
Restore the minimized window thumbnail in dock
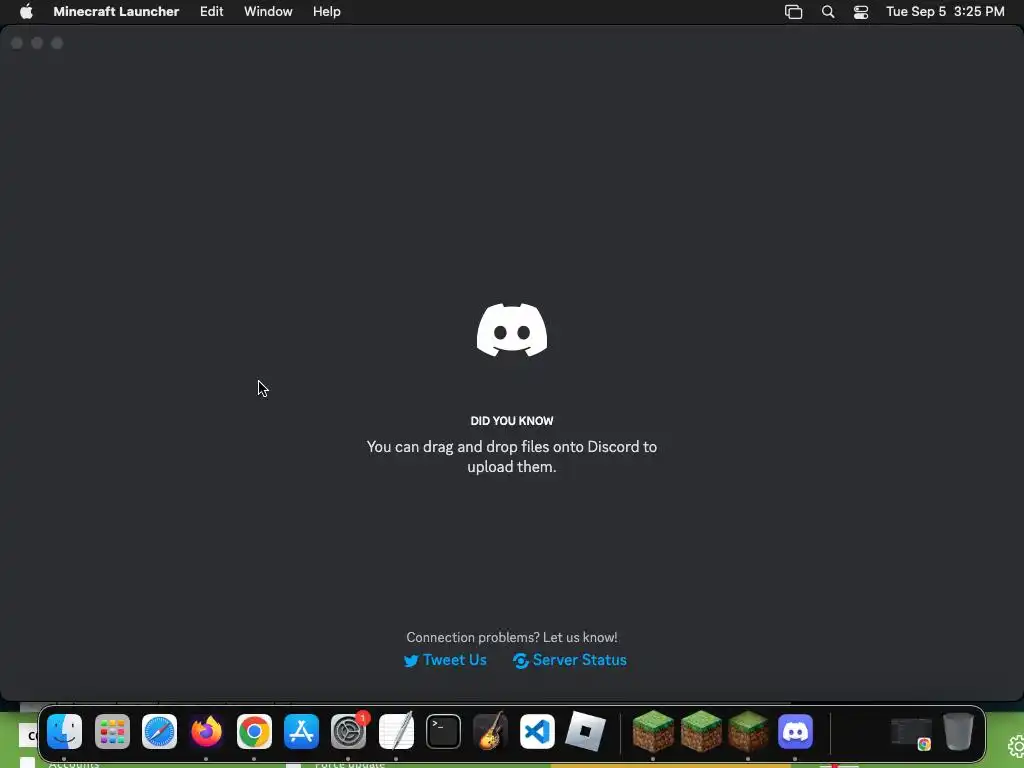point(912,733)
